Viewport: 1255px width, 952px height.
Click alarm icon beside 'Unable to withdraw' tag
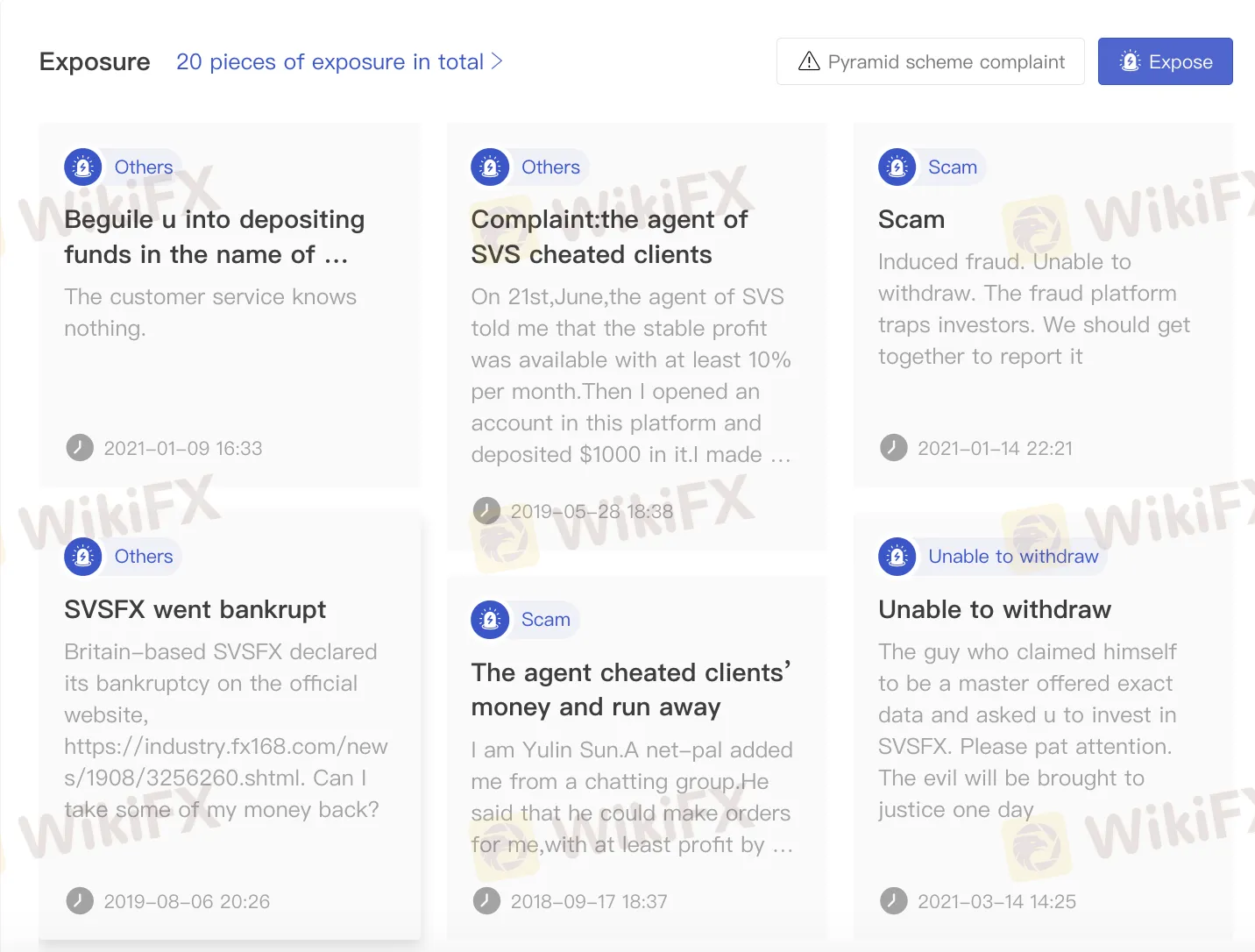coord(897,557)
